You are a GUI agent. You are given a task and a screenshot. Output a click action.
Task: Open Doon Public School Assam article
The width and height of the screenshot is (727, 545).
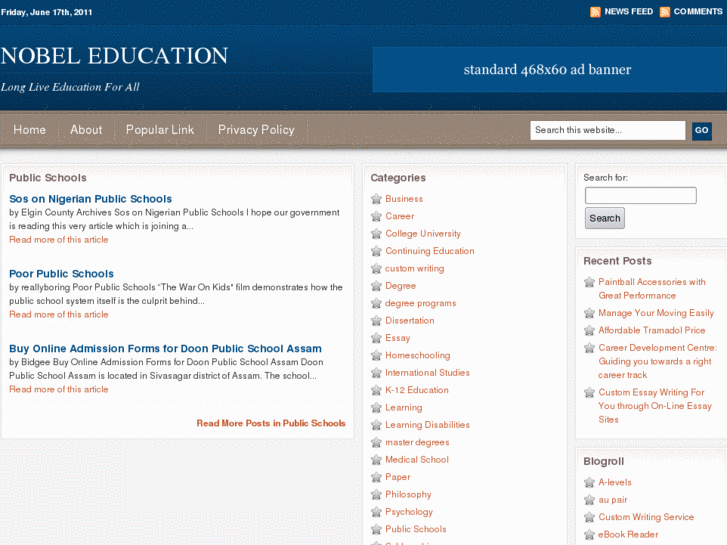click(x=165, y=348)
